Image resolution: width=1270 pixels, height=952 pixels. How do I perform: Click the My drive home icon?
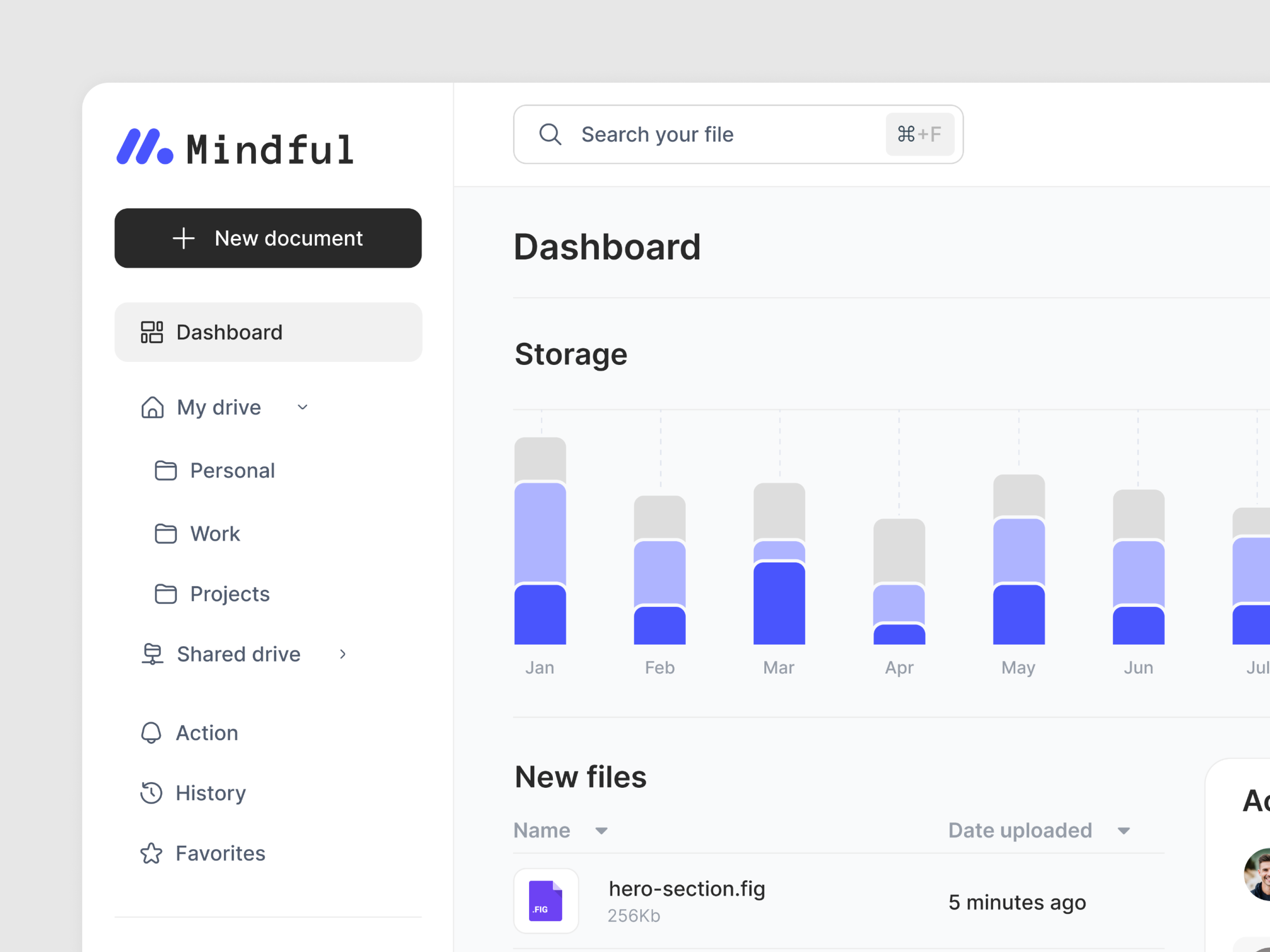point(152,407)
